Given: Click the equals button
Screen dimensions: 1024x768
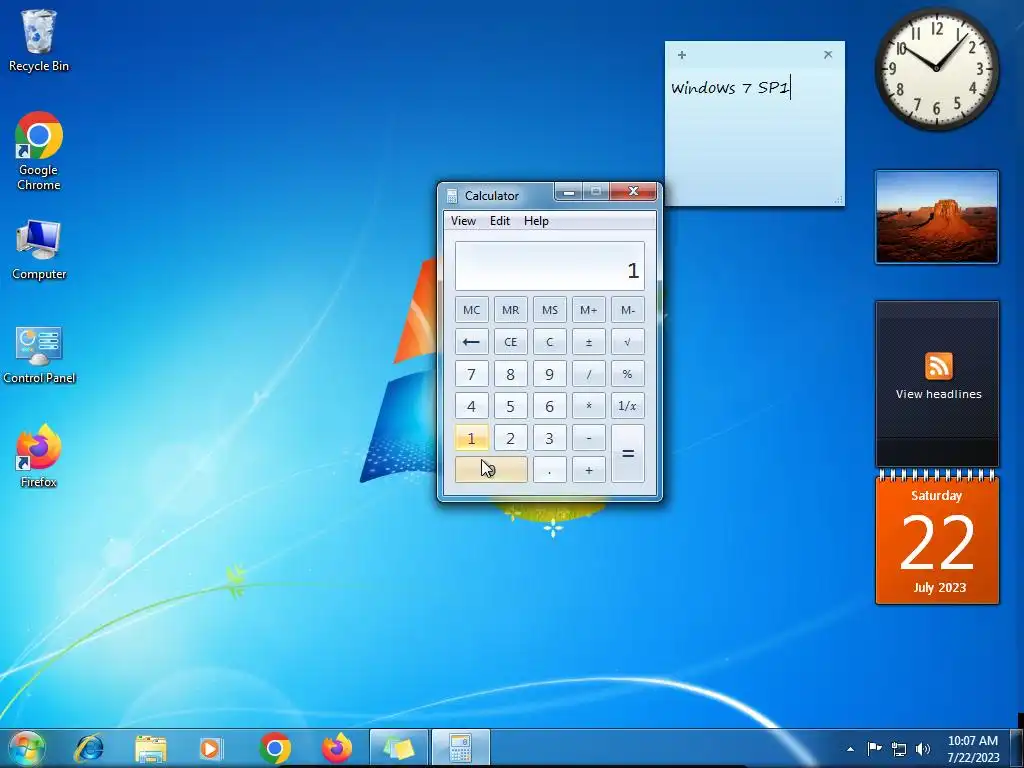Looking at the screenshot, I should click(x=628, y=454).
